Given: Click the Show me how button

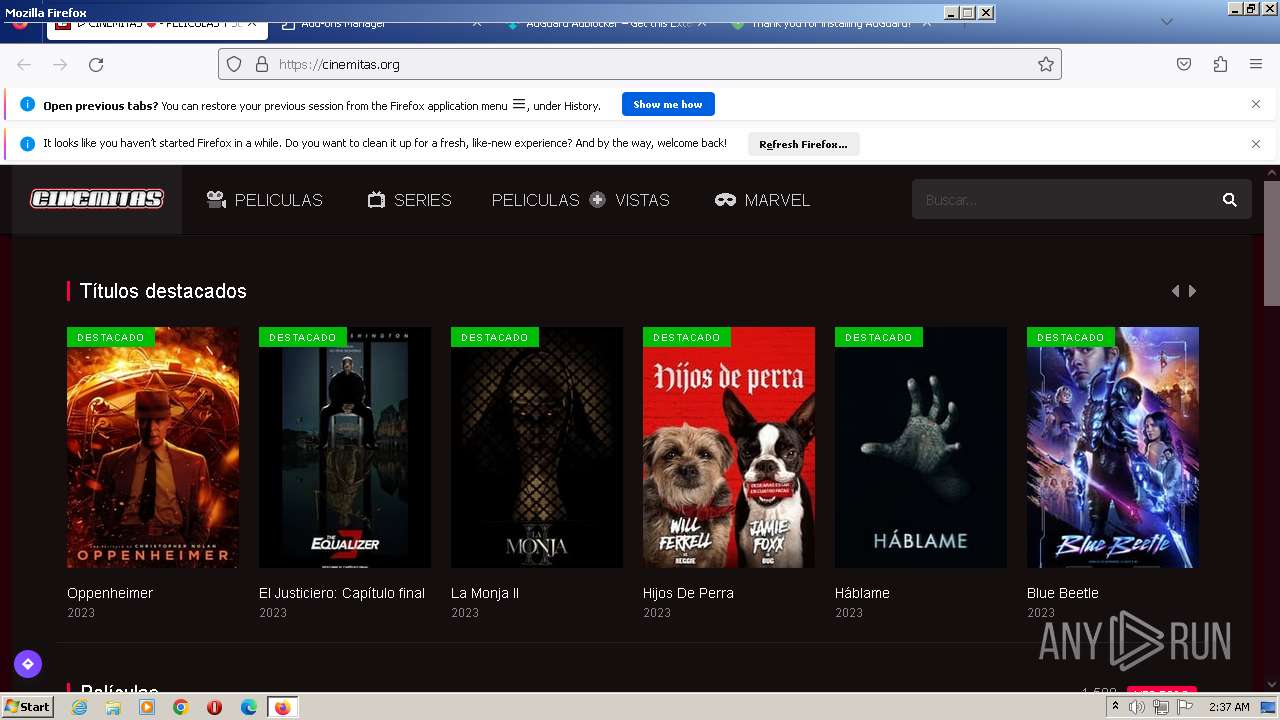Looking at the screenshot, I should 668,104.
